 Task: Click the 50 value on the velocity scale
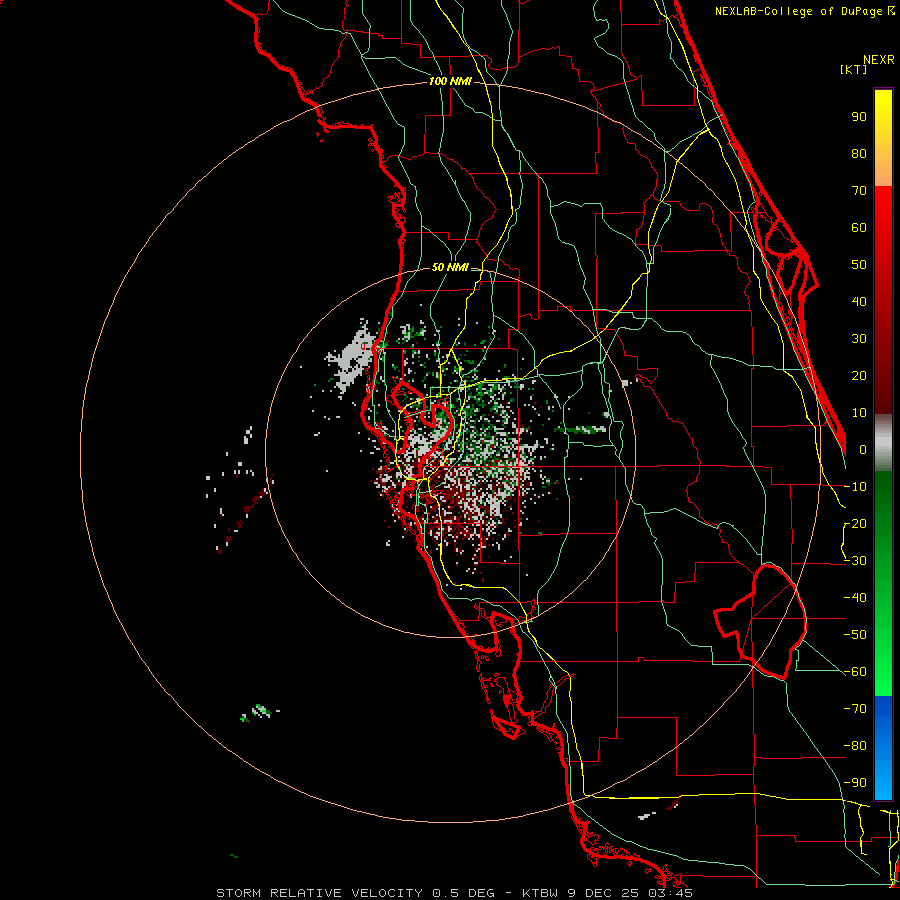859,265
